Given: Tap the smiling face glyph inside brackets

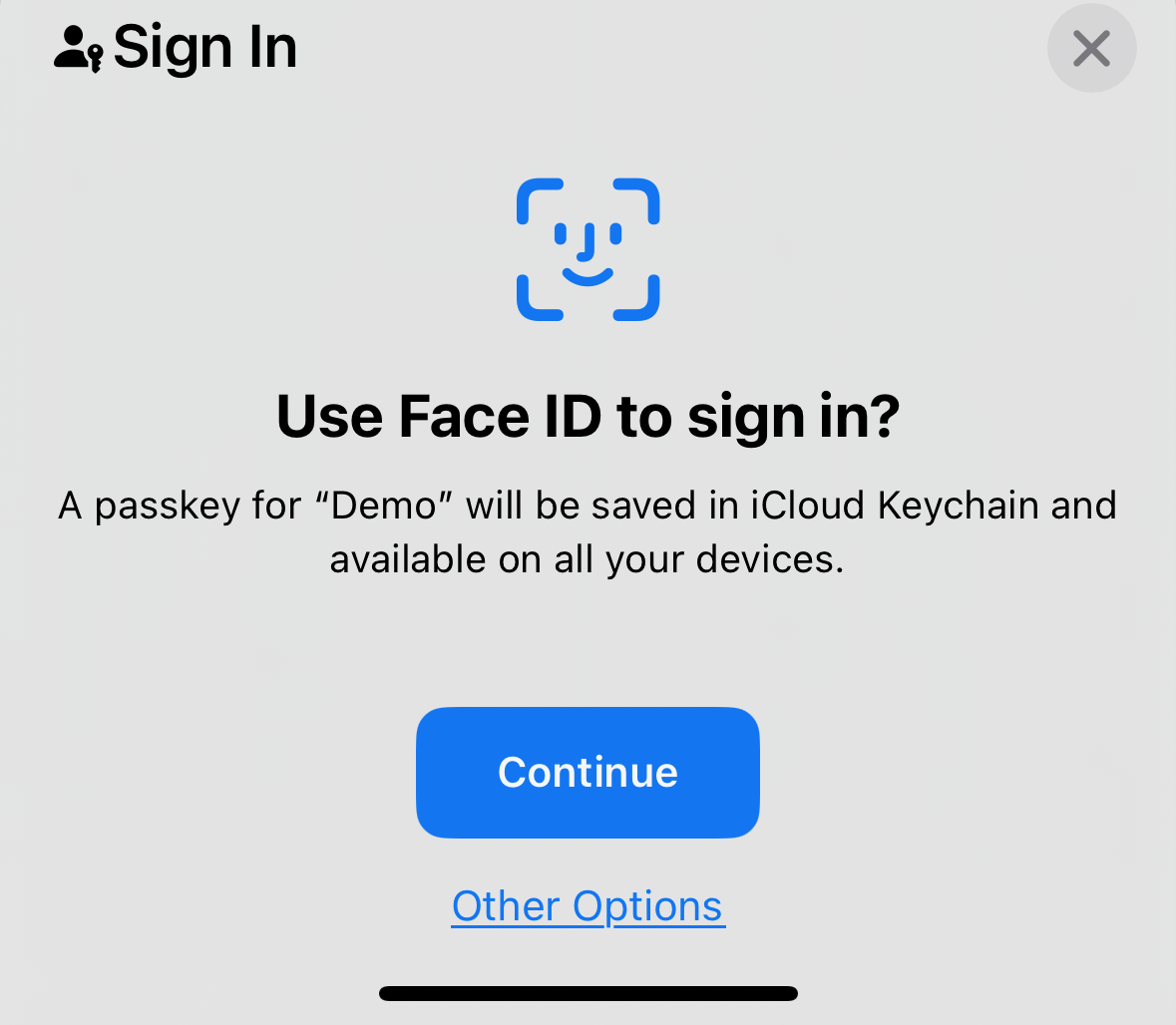Looking at the screenshot, I should click(x=588, y=253).
